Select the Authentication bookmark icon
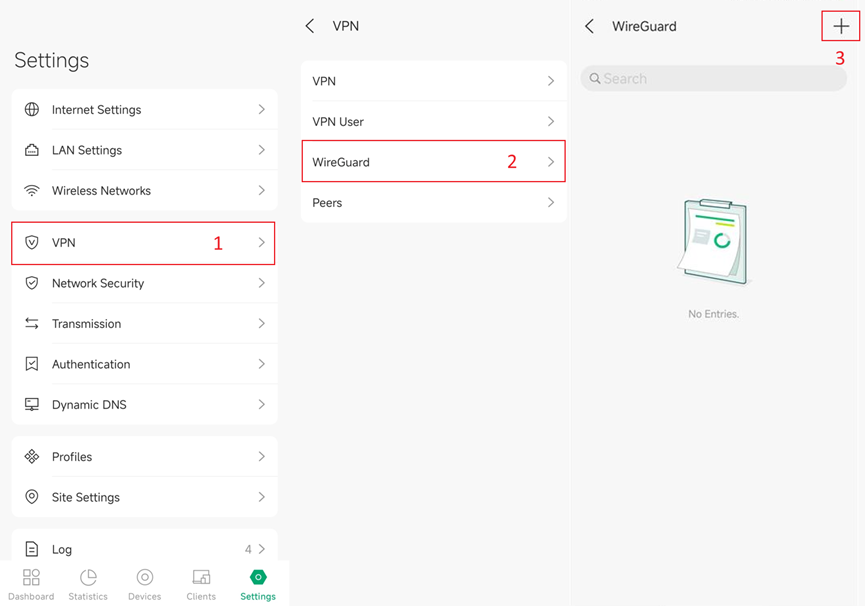 (31, 364)
